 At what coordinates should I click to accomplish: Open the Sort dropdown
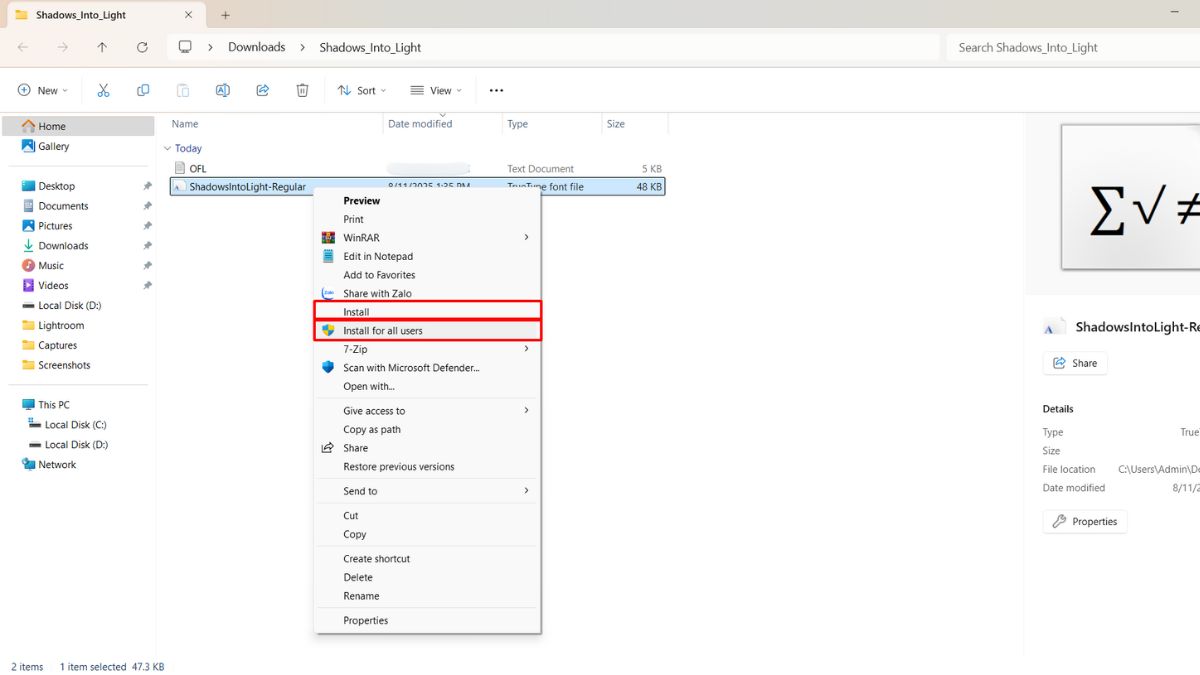(x=362, y=90)
